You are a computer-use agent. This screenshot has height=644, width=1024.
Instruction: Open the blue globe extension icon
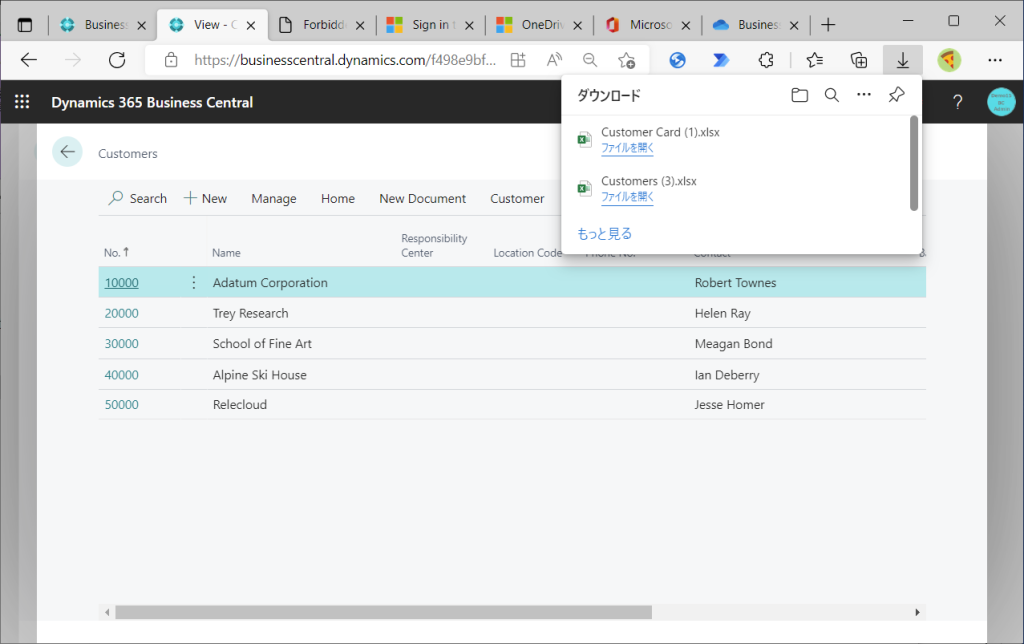coord(678,60)
